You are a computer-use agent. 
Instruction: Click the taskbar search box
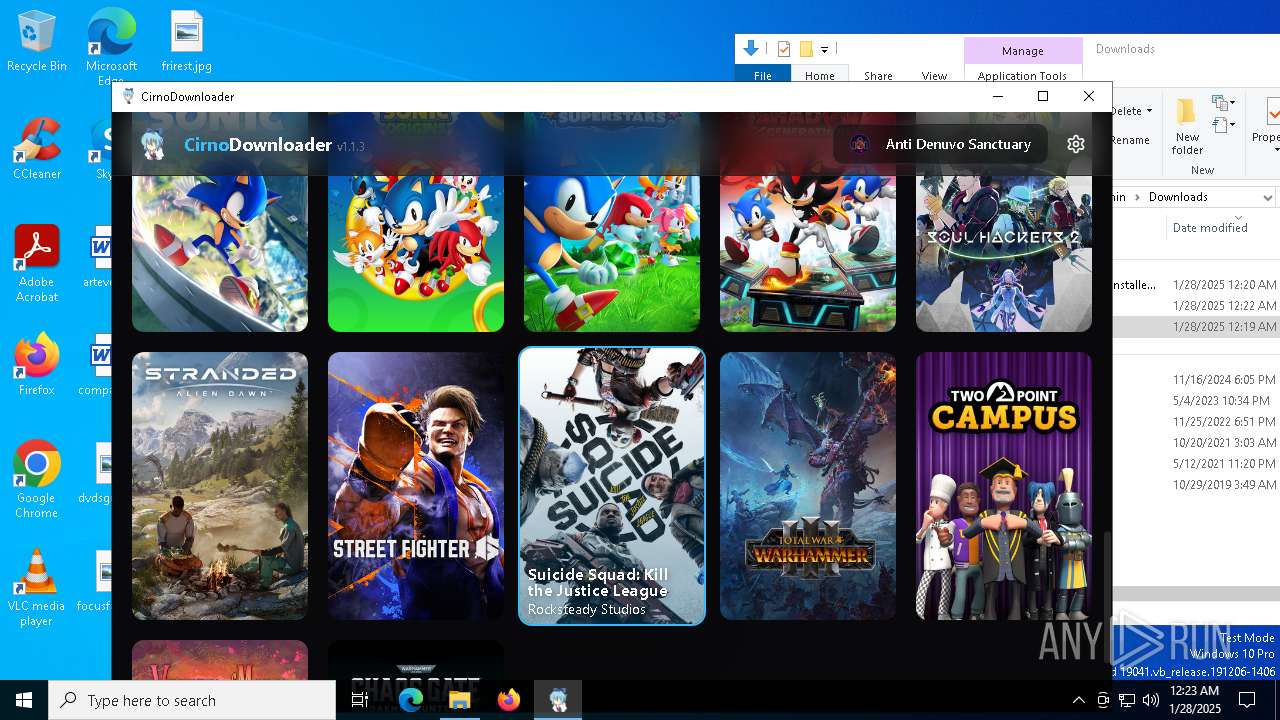(x=192, y=700)
